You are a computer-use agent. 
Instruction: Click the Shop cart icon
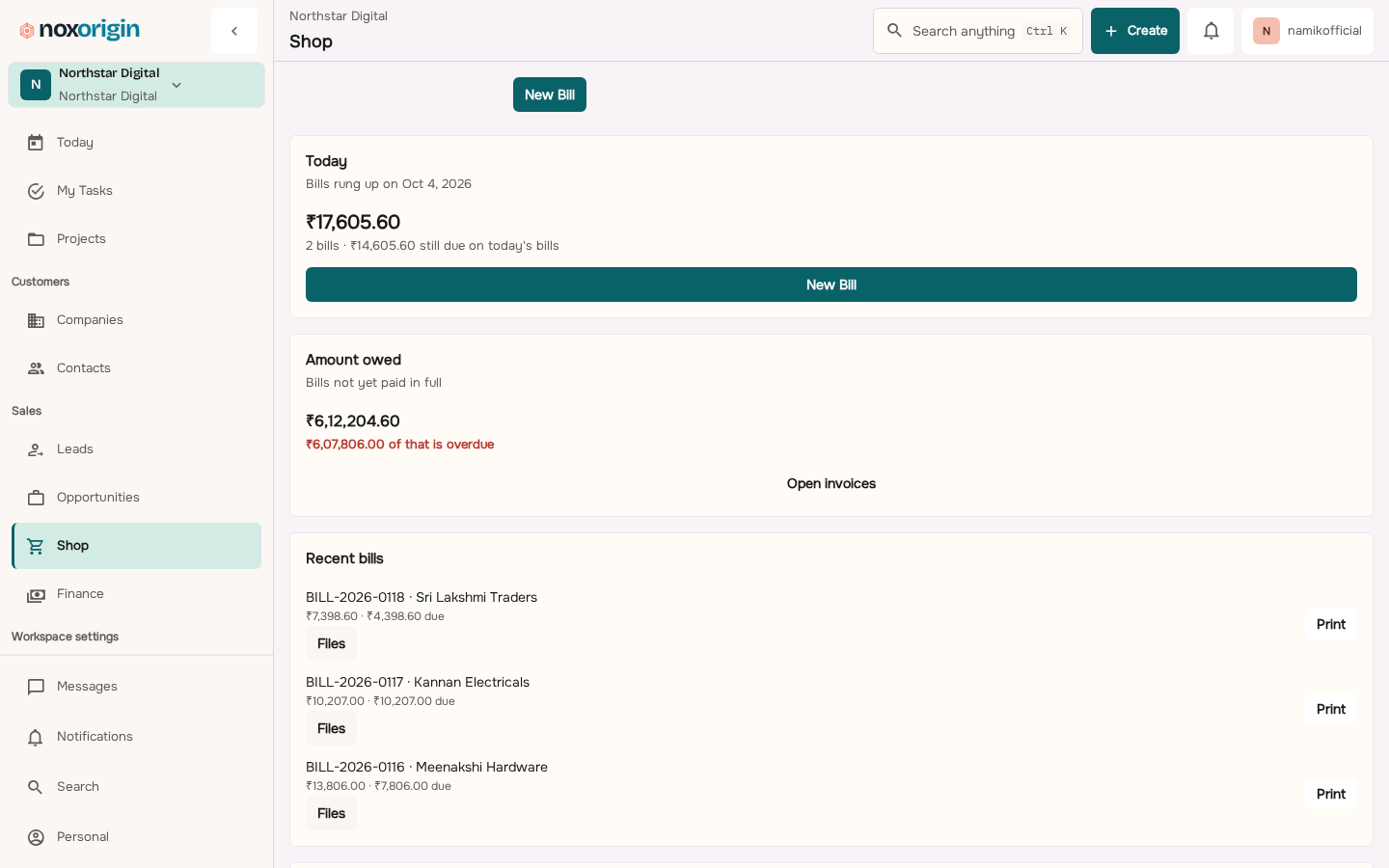(36, 546)
